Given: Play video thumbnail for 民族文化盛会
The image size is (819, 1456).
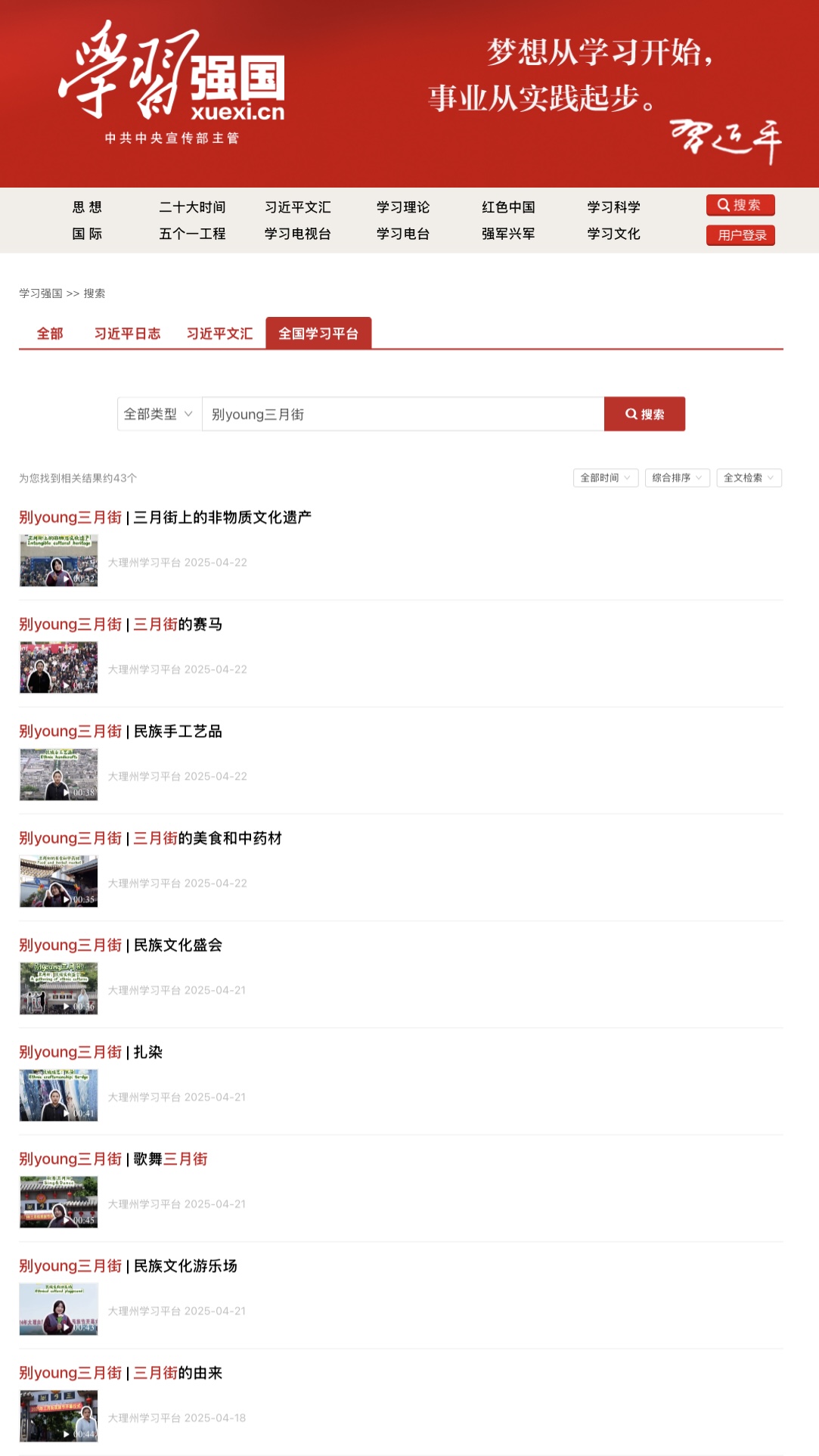Looking at the screenshot, I should click(x=59, y=989).
